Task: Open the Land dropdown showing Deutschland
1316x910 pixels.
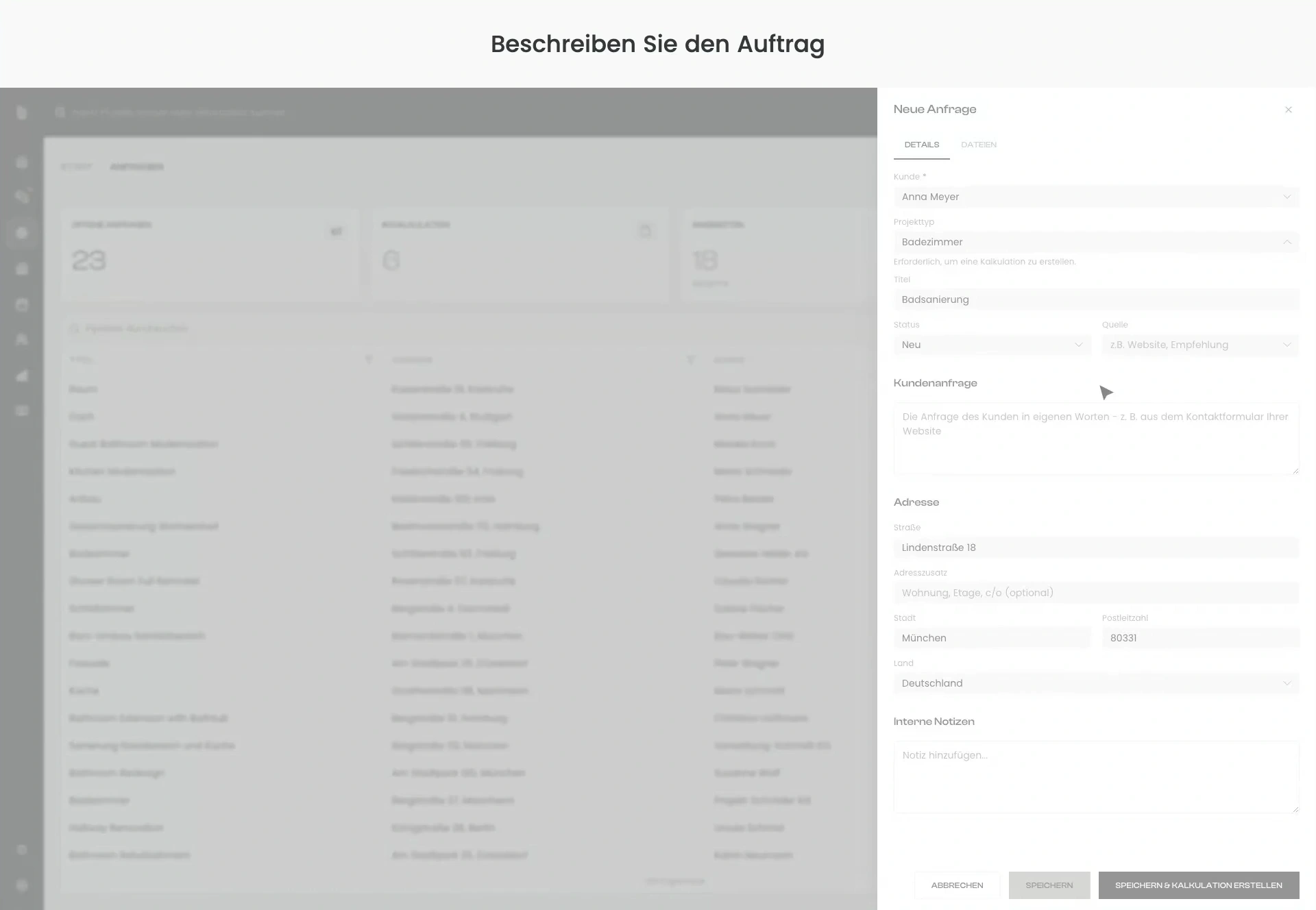Action: pyautogui.click(x=1096, y=683)
